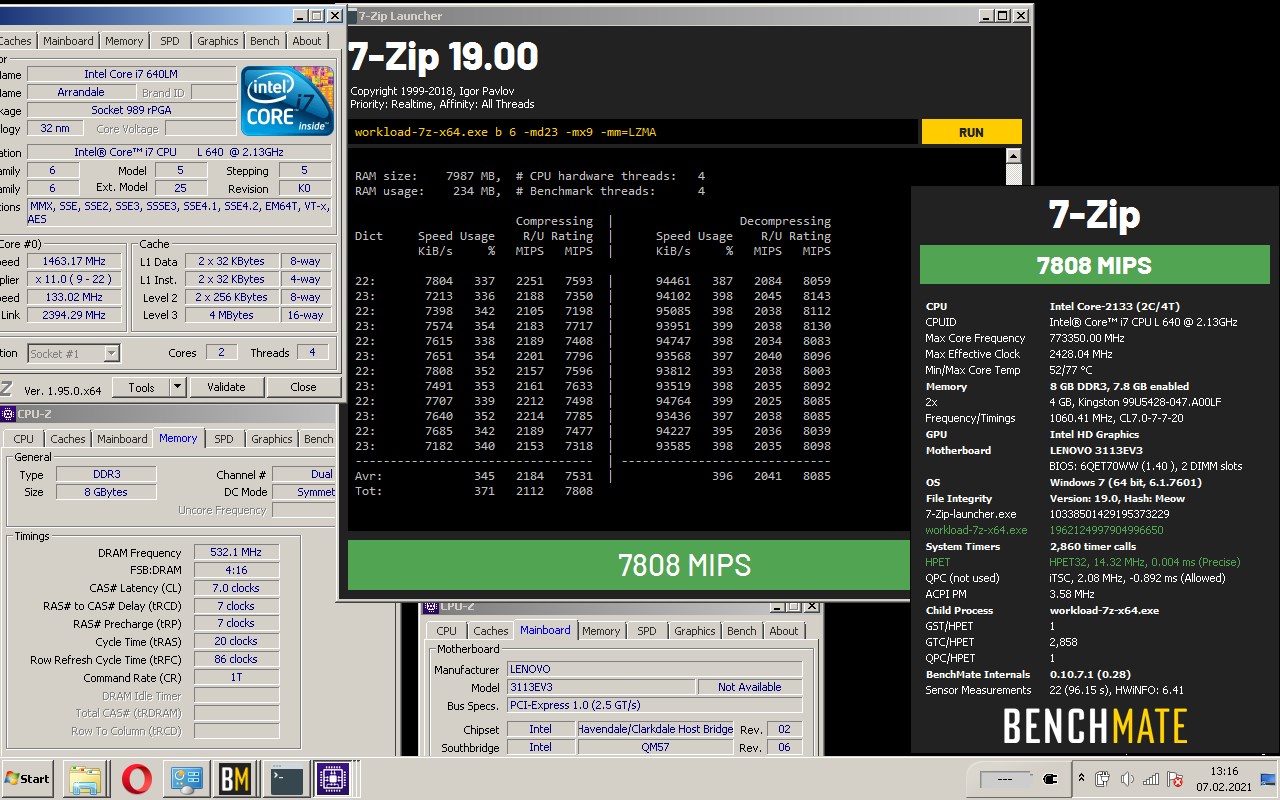Open the control panel style taskbar icon

pyautogui.click(x=186, y=778)
